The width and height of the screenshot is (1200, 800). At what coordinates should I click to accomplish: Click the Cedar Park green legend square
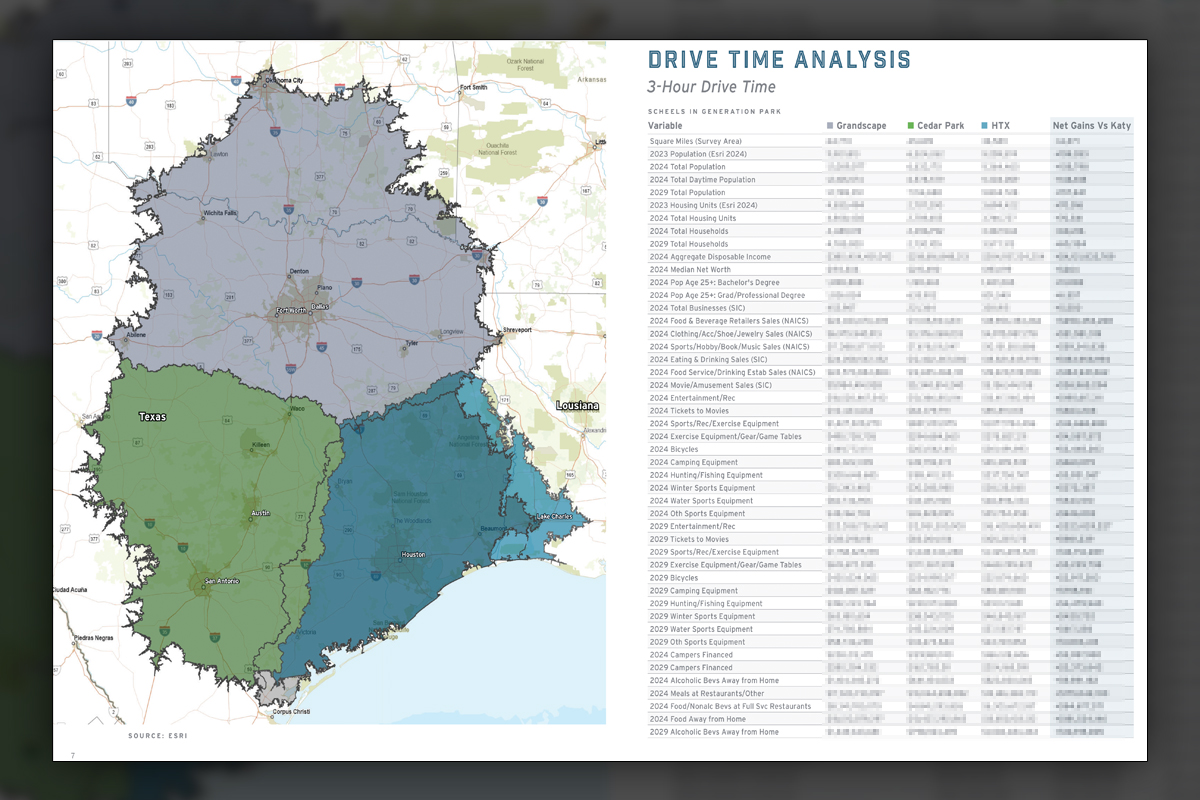910,126
